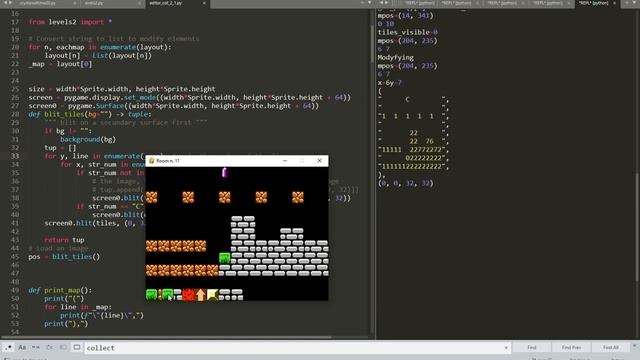Pick the up arrow palette tile

(200, 294)
